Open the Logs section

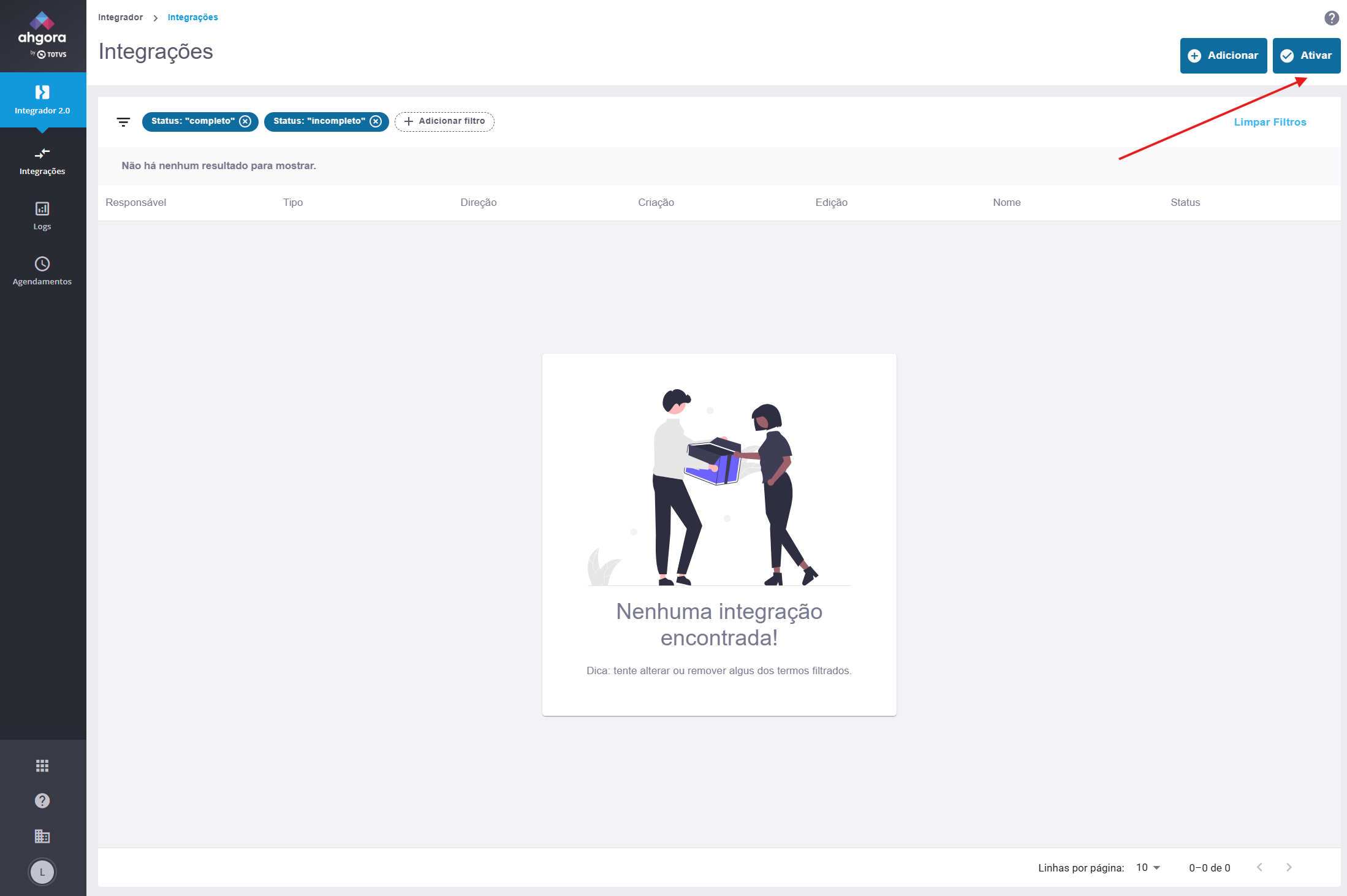pyautogui.click(x=42, y=216)
